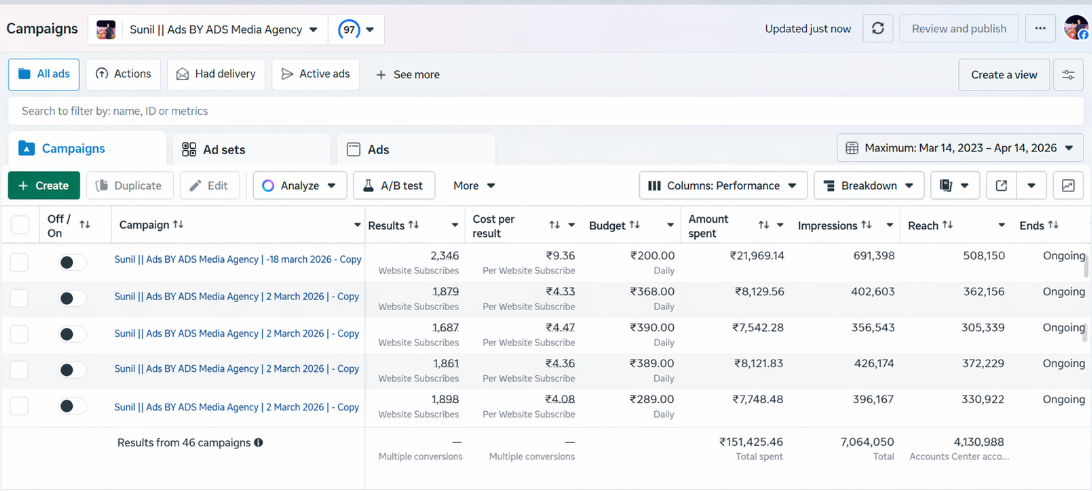Click Create a view button

(1004, 75)
